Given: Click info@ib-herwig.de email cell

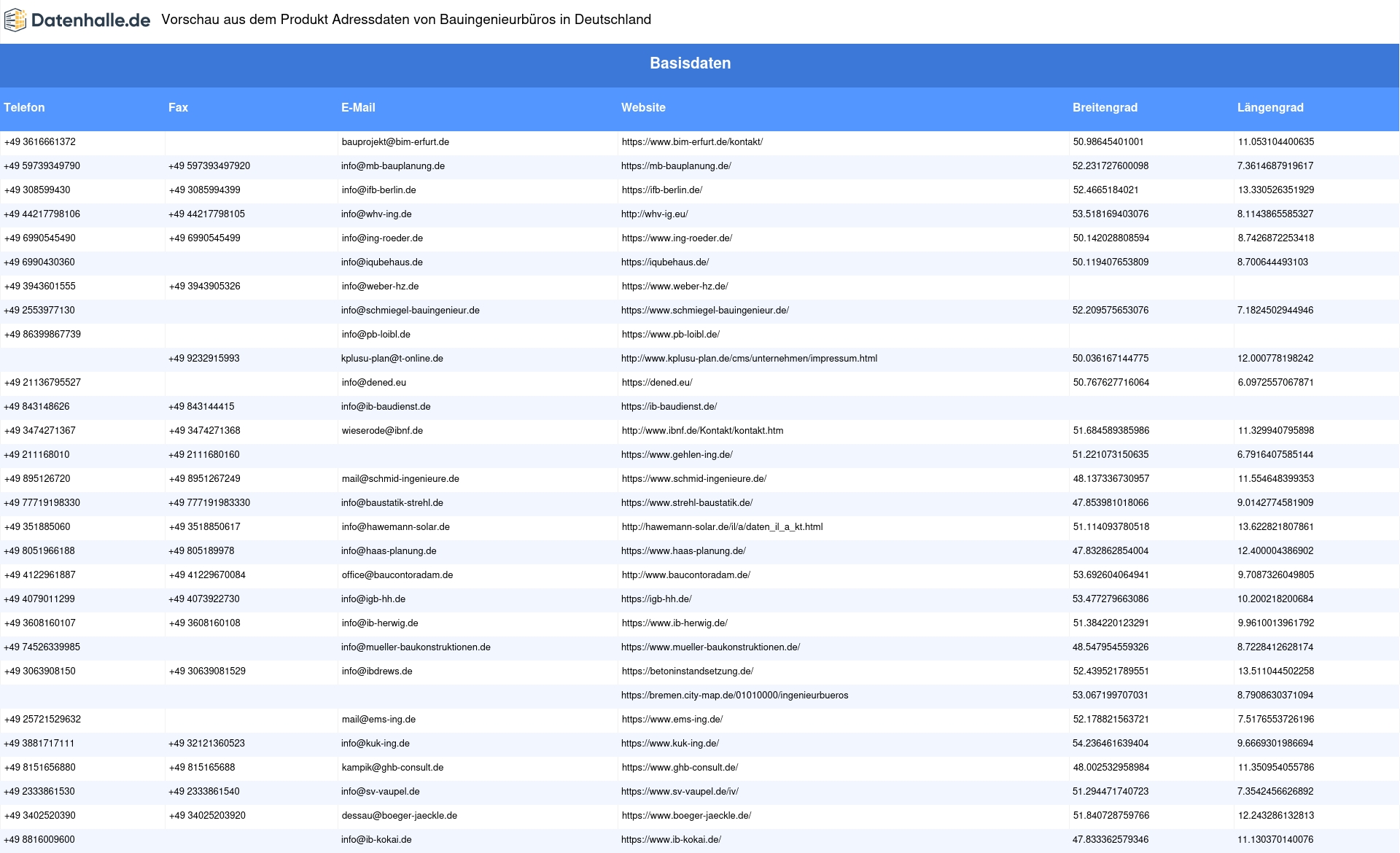Looking at the screenshot, I should [380, 623].
